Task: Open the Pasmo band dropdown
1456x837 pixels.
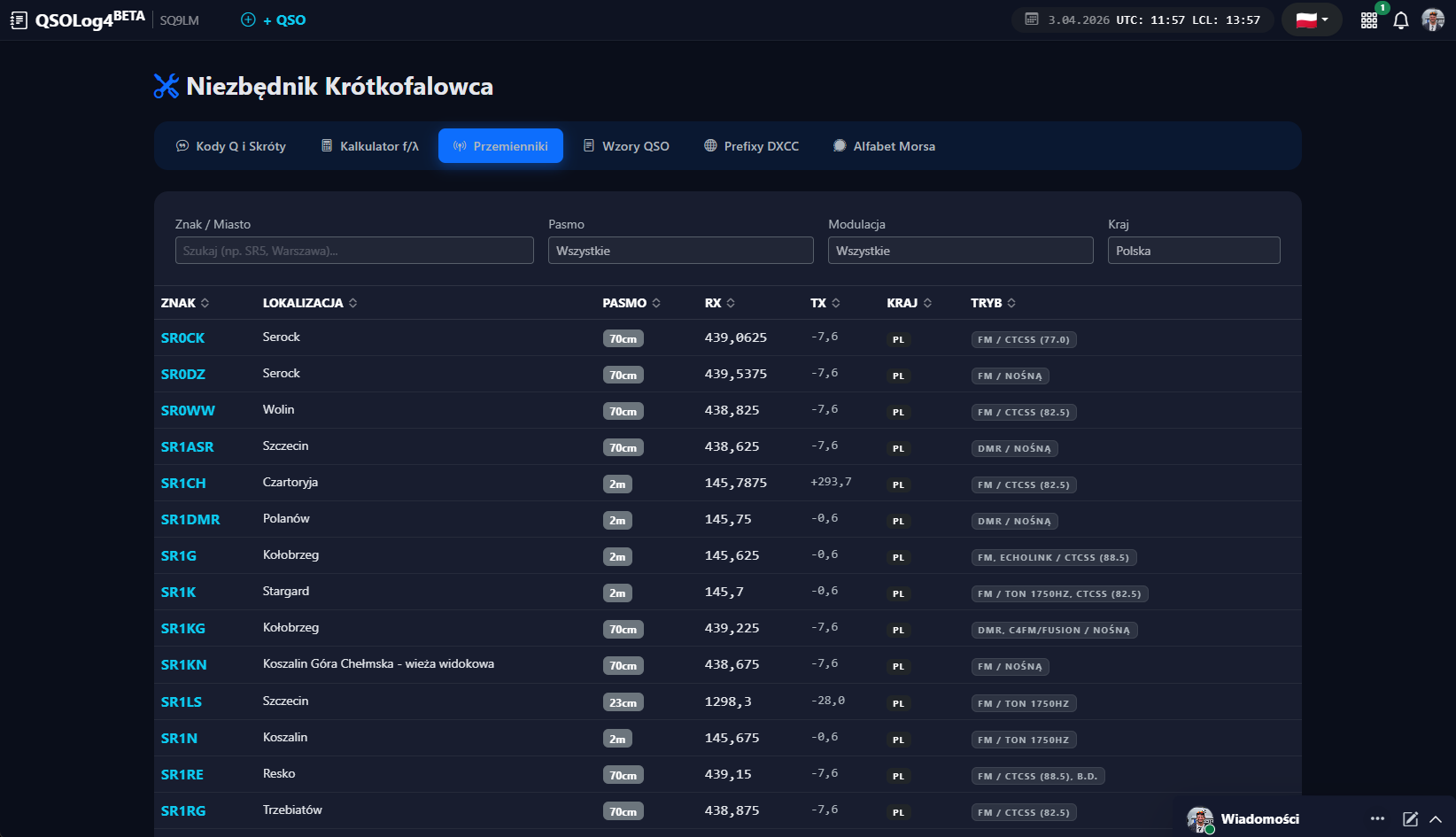Action: (680, 251)
